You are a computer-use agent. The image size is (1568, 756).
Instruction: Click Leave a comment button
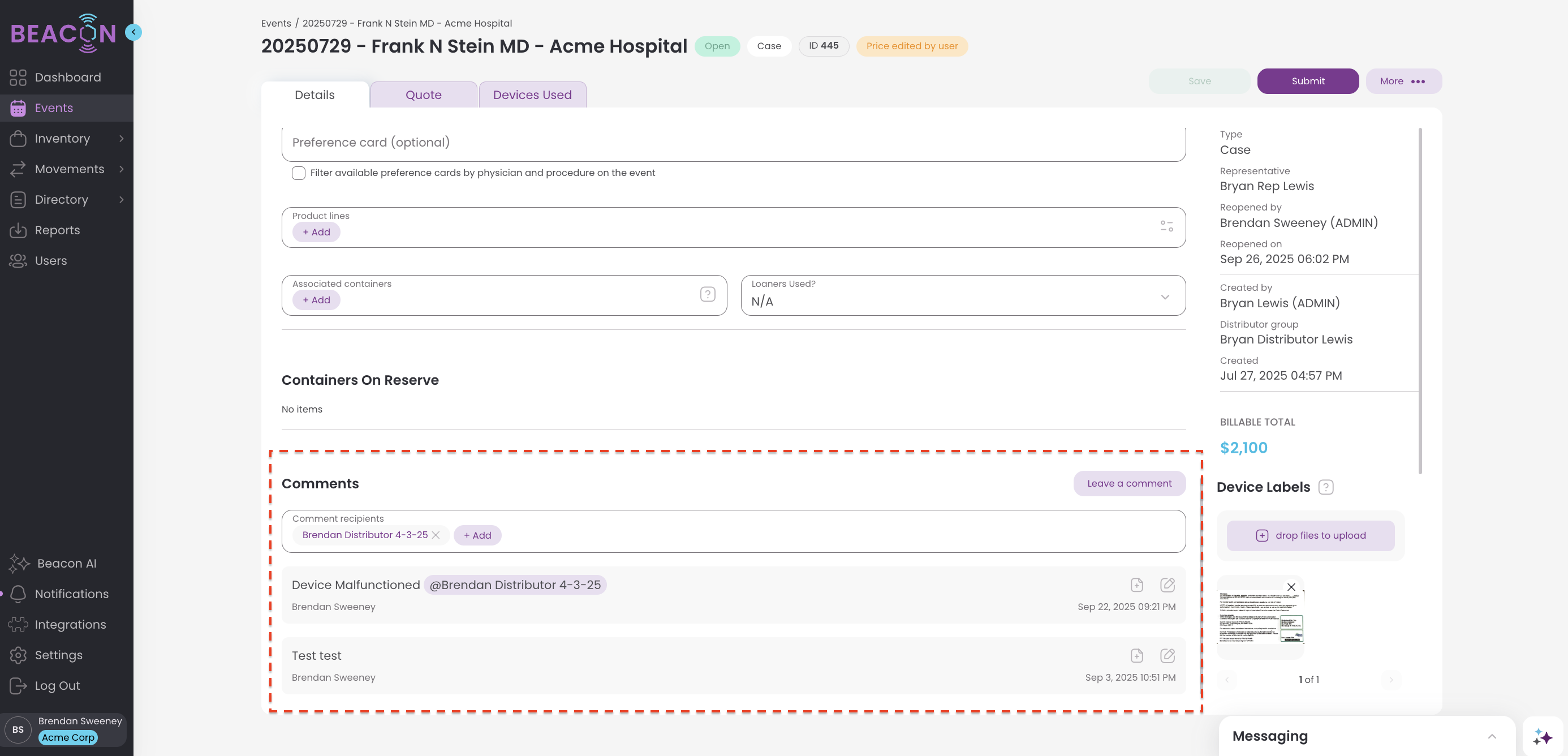1129,483
